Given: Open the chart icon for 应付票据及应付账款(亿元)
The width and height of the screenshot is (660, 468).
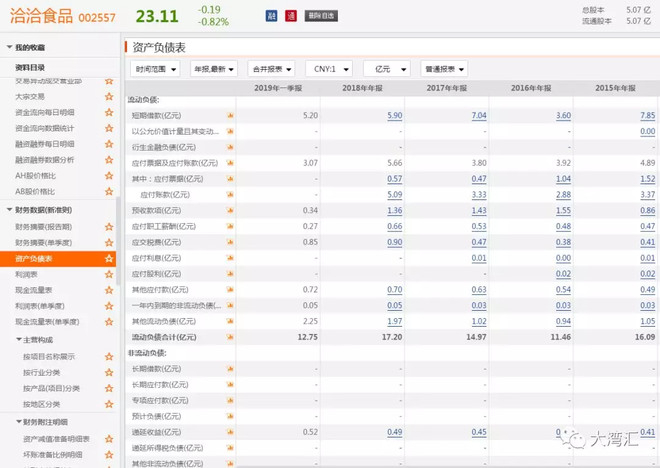Looking at the screenshot, I should [x=230, y=163].
